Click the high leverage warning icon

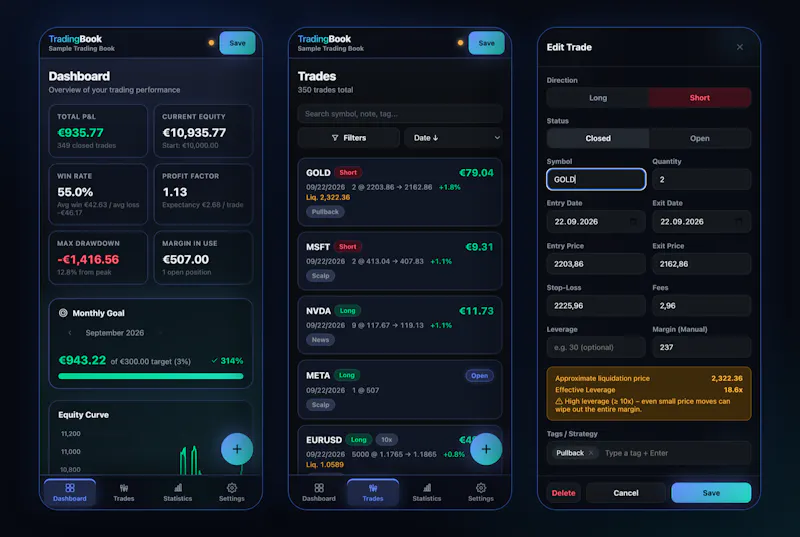(x=559, y=401)
